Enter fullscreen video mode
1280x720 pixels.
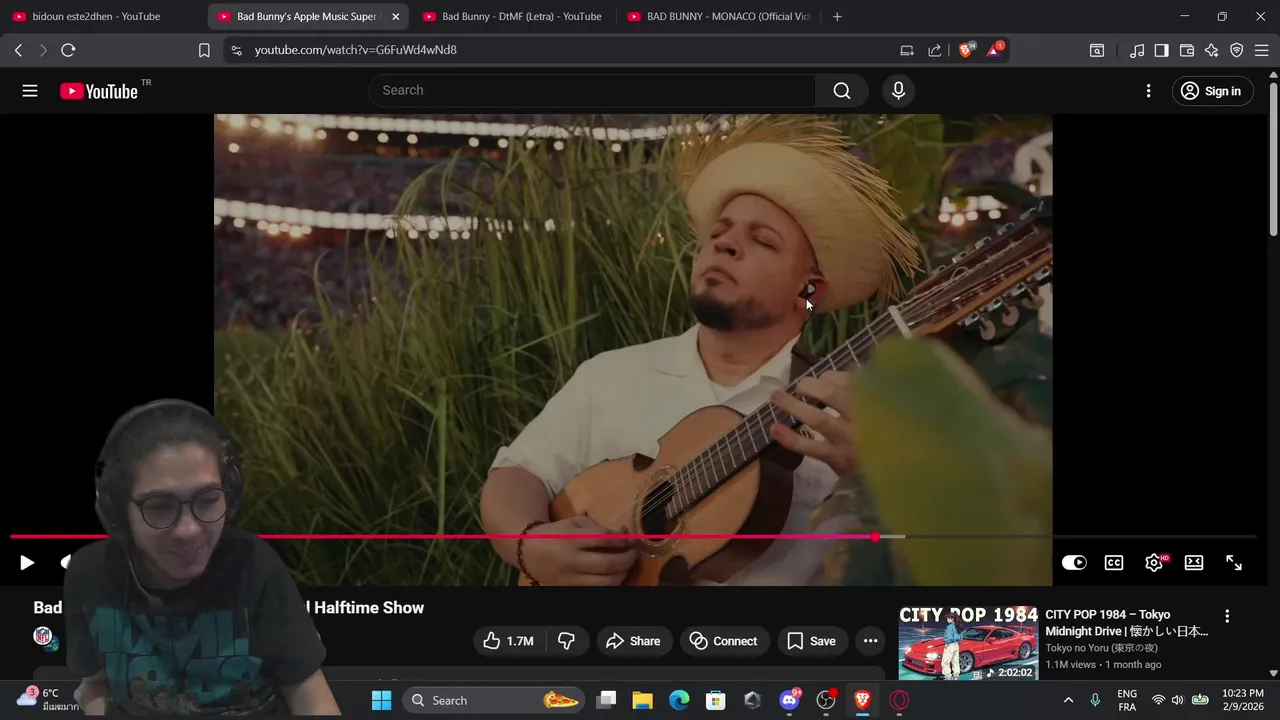point(1234,563)
